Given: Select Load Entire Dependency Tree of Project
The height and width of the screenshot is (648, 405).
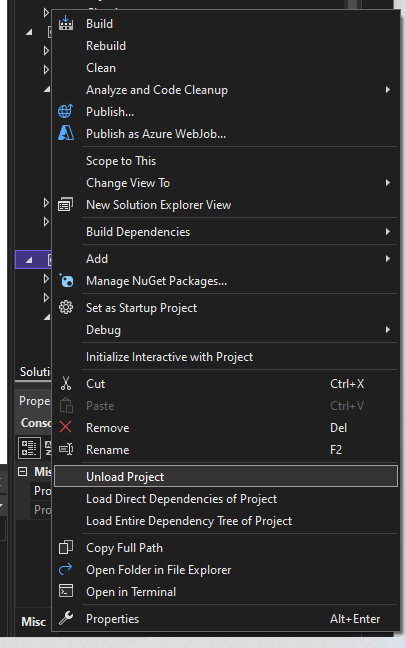Looking at the screenshot, I should [226, 521].
